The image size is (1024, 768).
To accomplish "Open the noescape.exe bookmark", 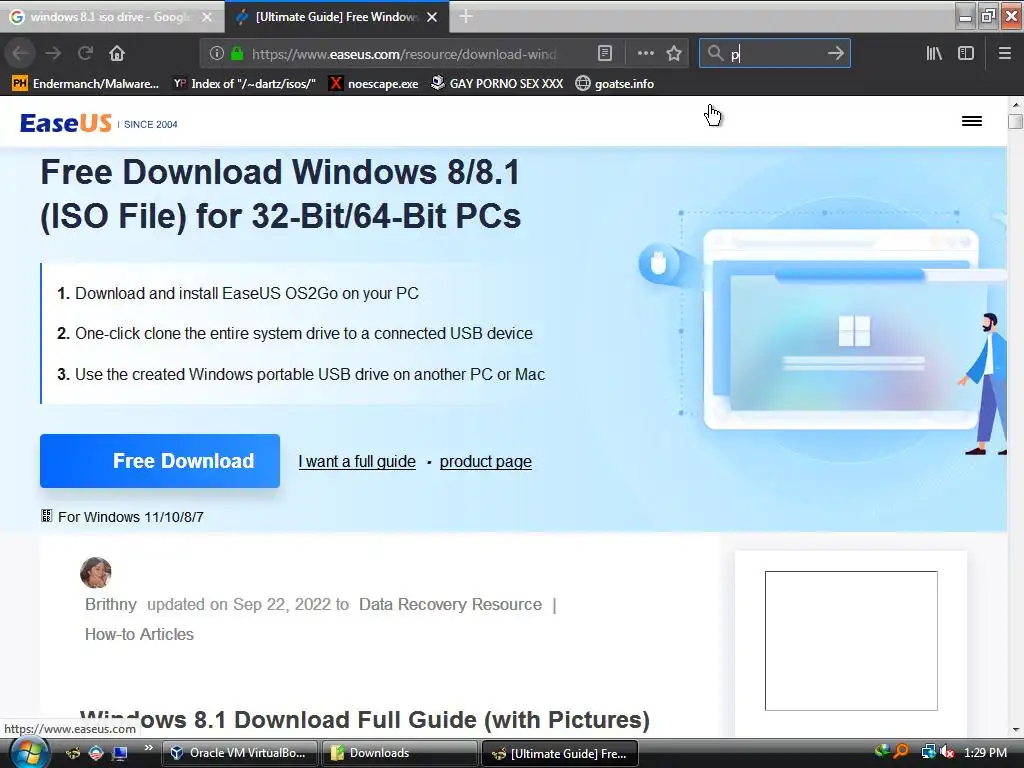I will coord(374,84).
